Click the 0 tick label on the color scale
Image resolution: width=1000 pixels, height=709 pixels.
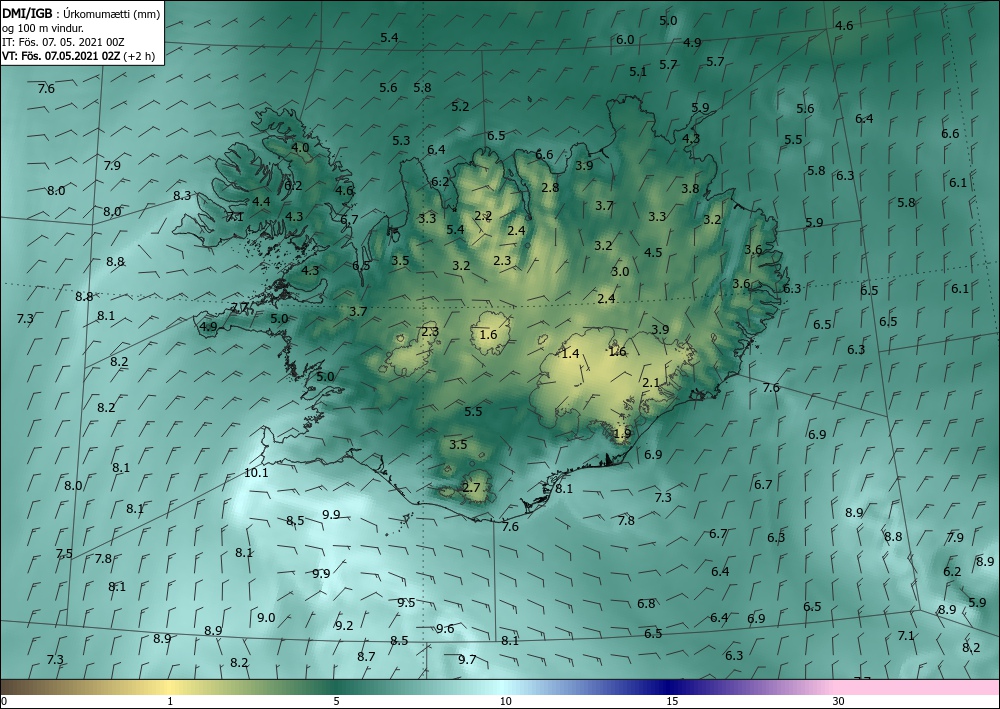pyautogui.click(x=4, y=701)
